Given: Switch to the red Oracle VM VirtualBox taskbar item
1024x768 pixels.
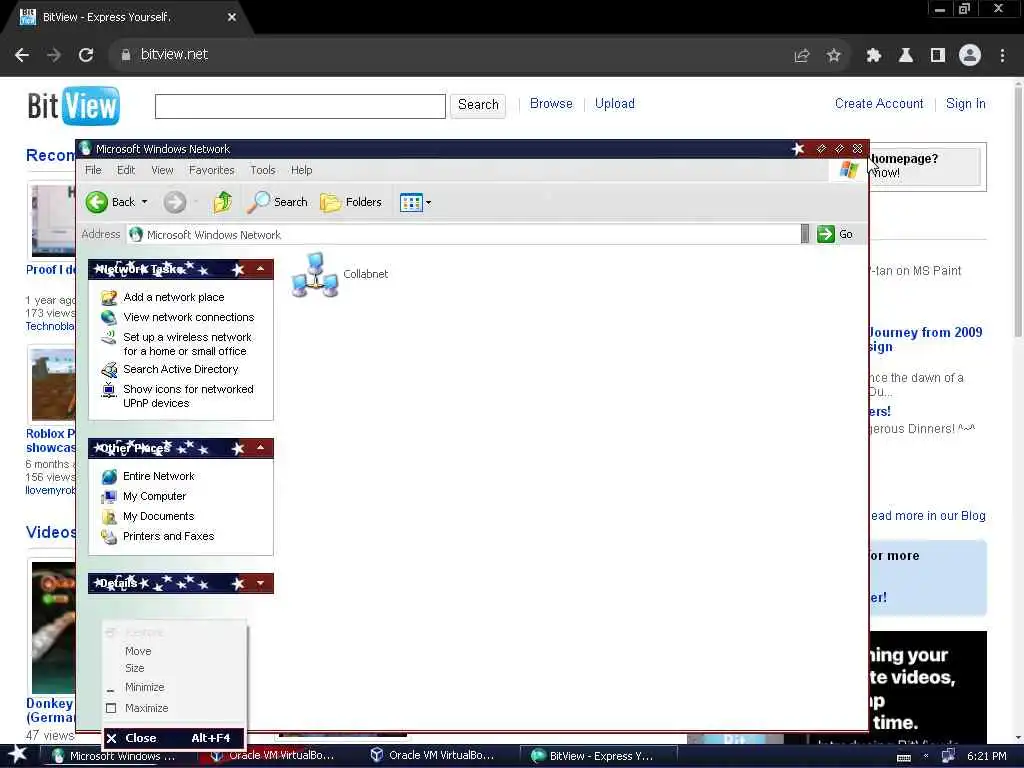Looking at the screenshot, I should point(273,756).
